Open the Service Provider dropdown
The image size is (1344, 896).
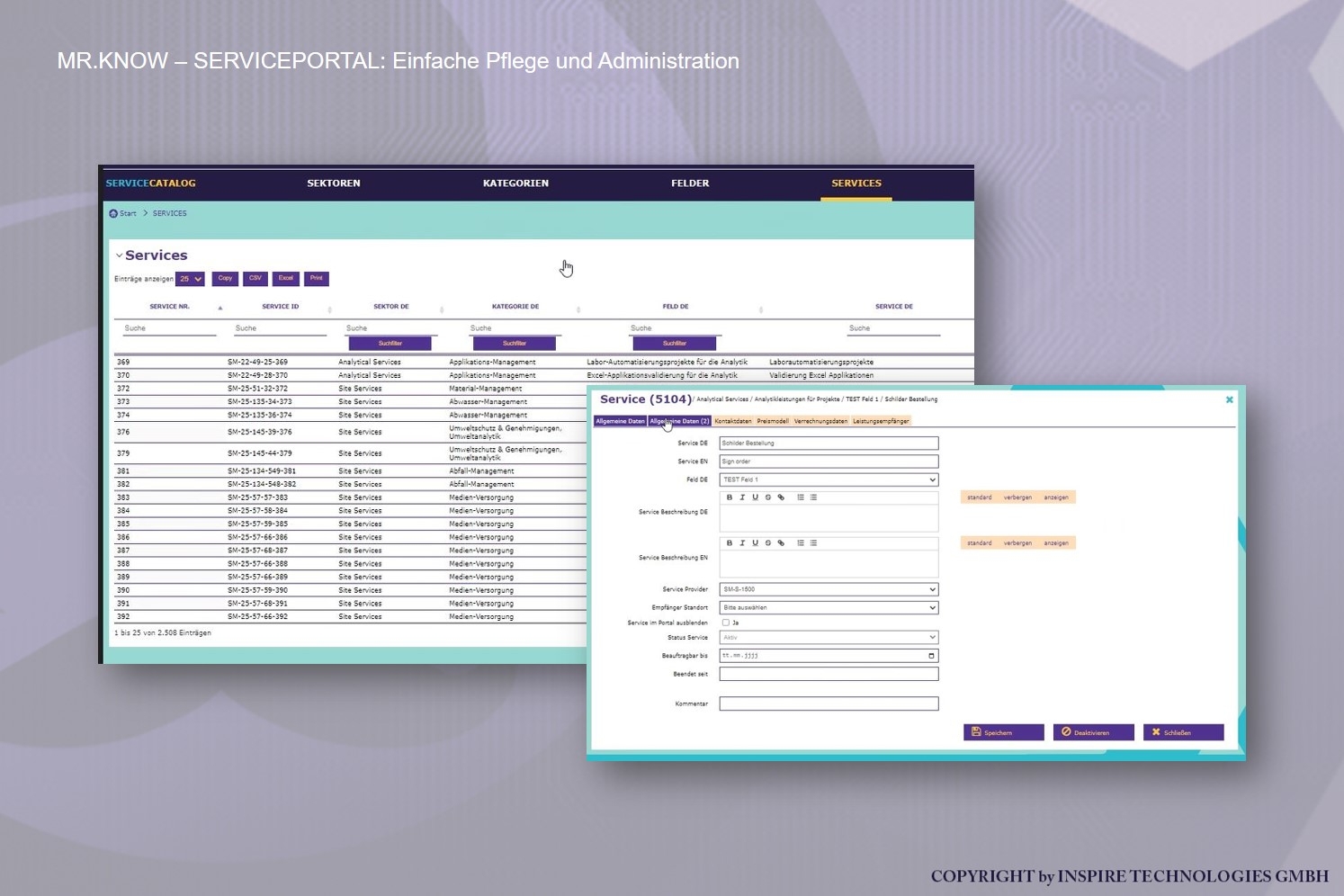[x=829, y=589]
